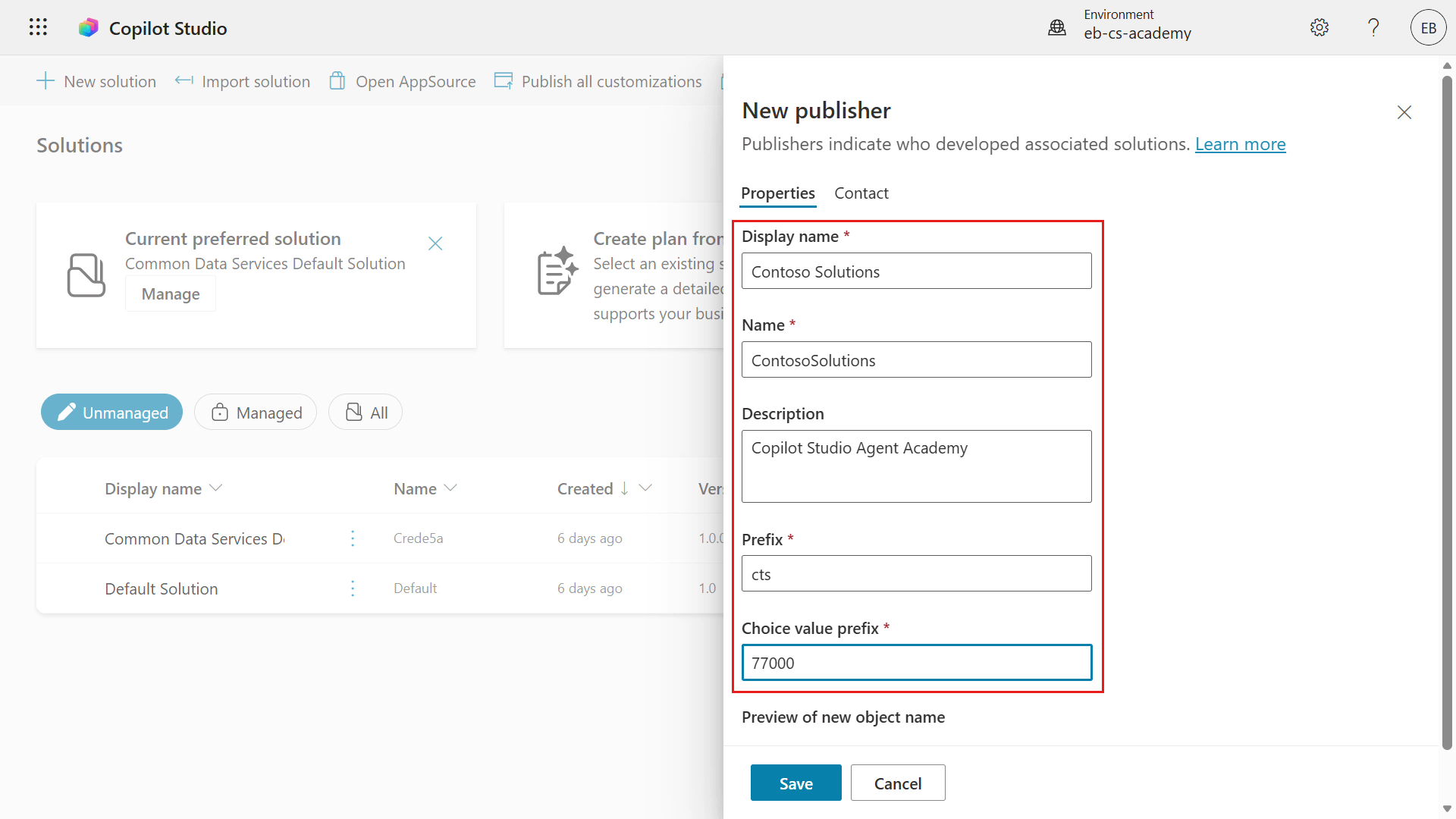Click the pencil icon in the Unmanaged filter

[x=67, y=412]
